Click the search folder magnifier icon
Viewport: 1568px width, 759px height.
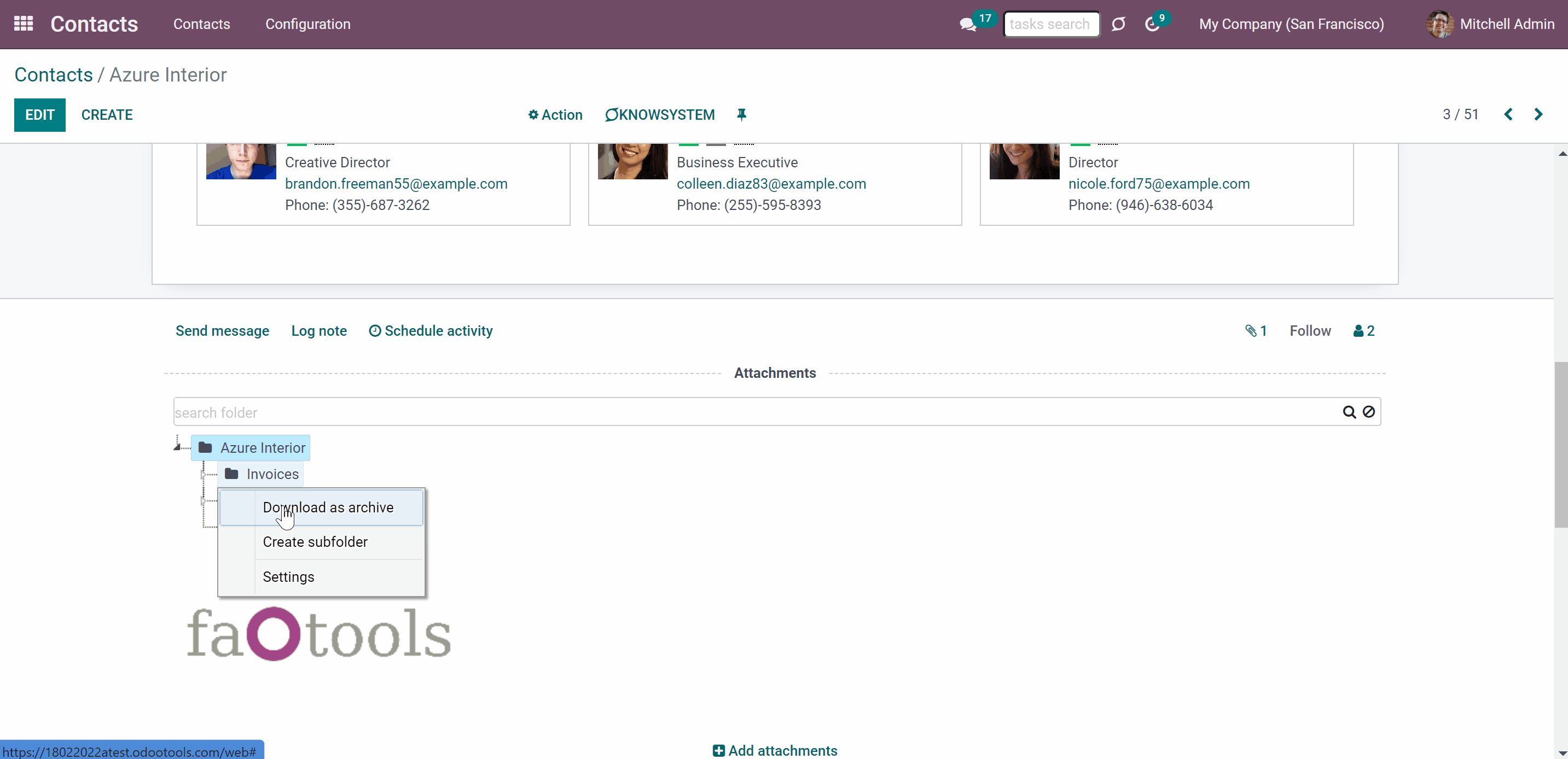[1349, 412]
